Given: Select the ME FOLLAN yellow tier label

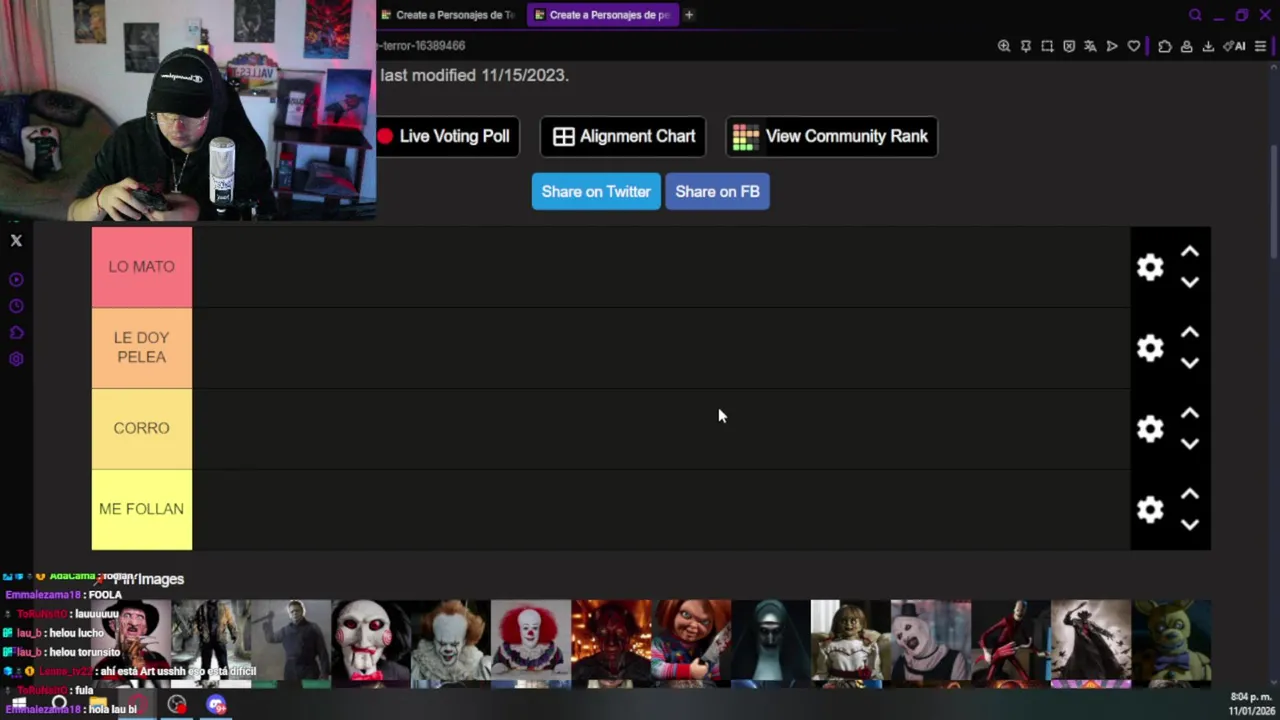Looking at the screenshot, I should coord(142,510).
